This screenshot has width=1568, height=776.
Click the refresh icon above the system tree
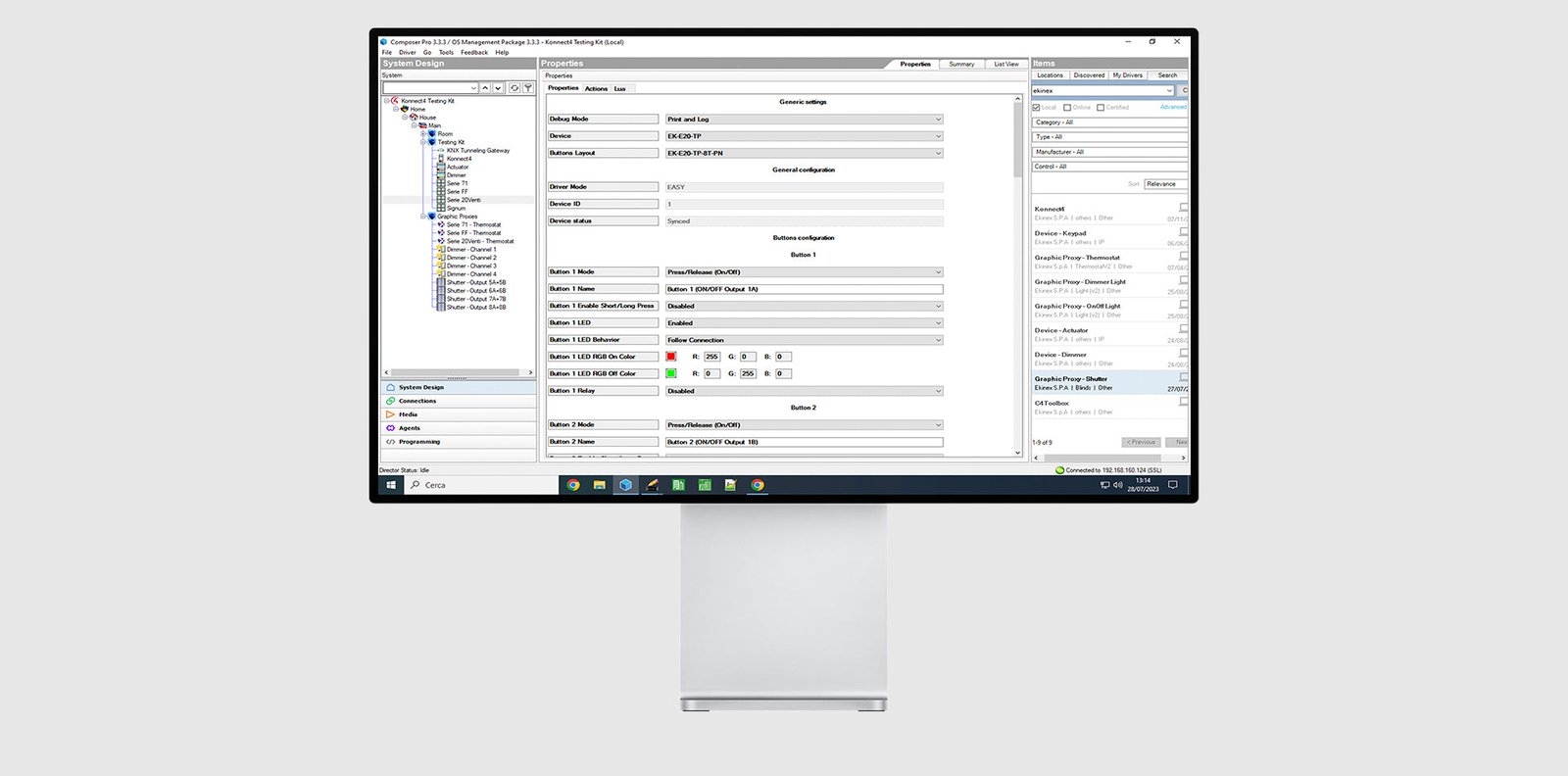pos(514,88)
